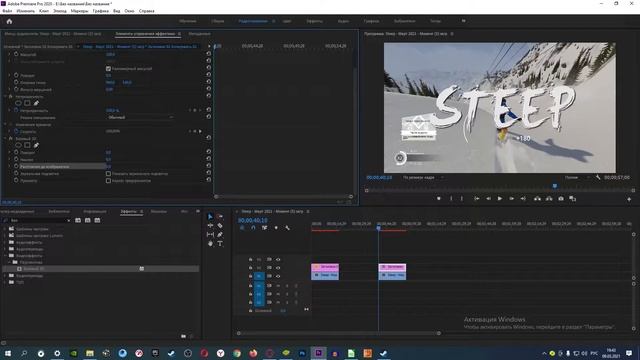
Task: Click Home icon in top bar
Action: [x=9, y=21]
